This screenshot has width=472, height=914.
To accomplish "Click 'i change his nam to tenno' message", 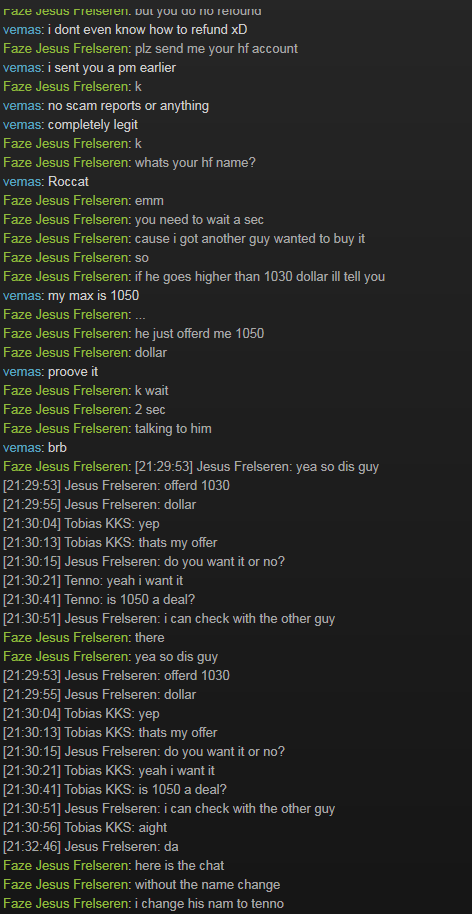I will coord(210,904).
